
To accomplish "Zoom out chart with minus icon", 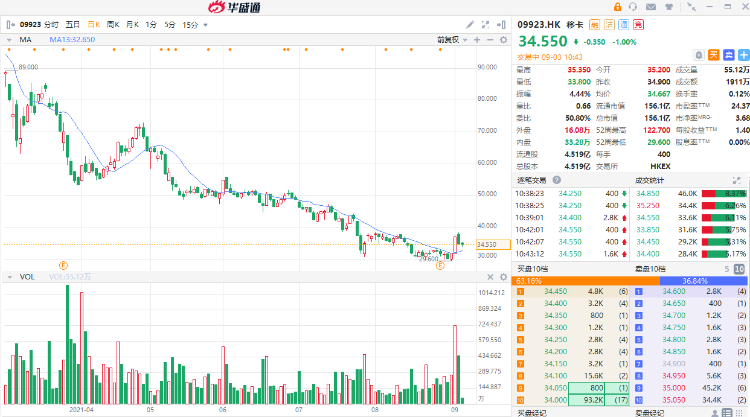I will click(490, 40).
